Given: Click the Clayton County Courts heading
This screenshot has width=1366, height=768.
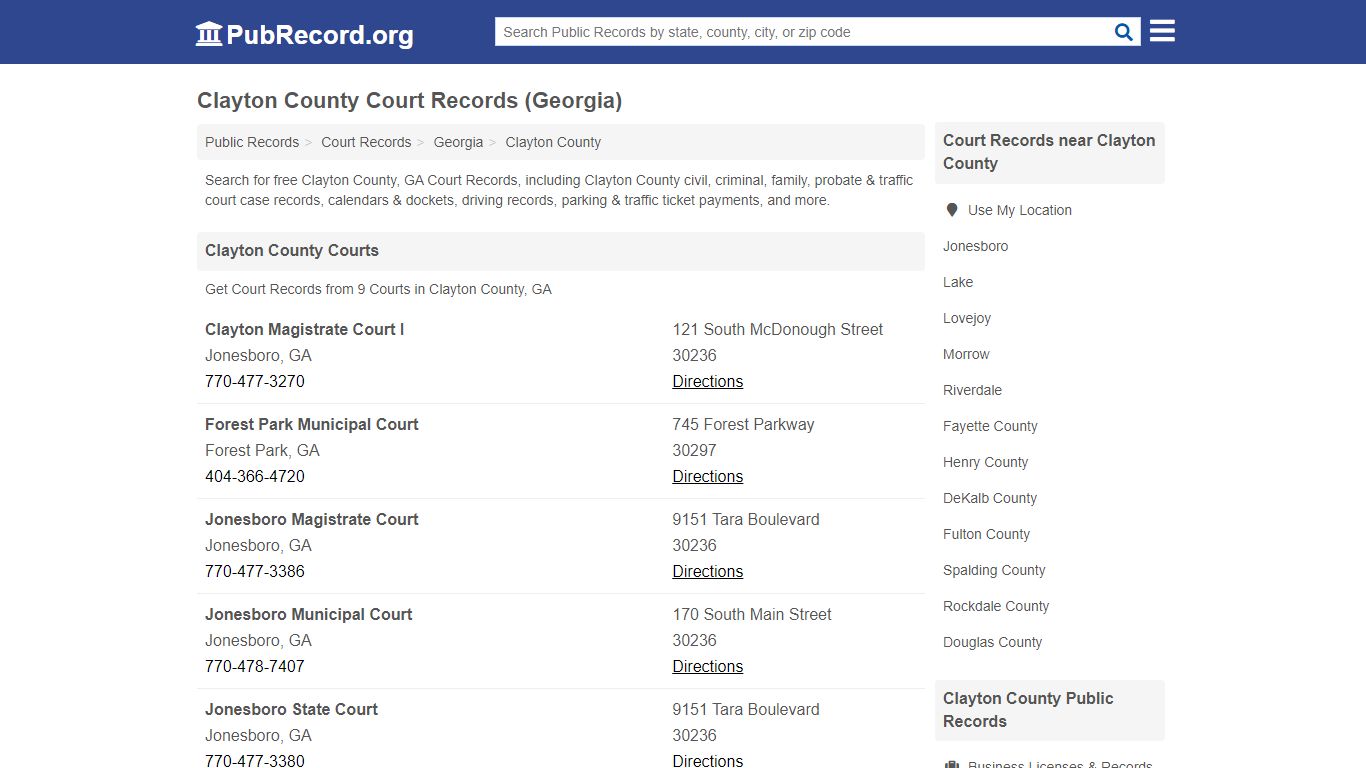Looking at the screenshot, I should [x=292, y=250].
